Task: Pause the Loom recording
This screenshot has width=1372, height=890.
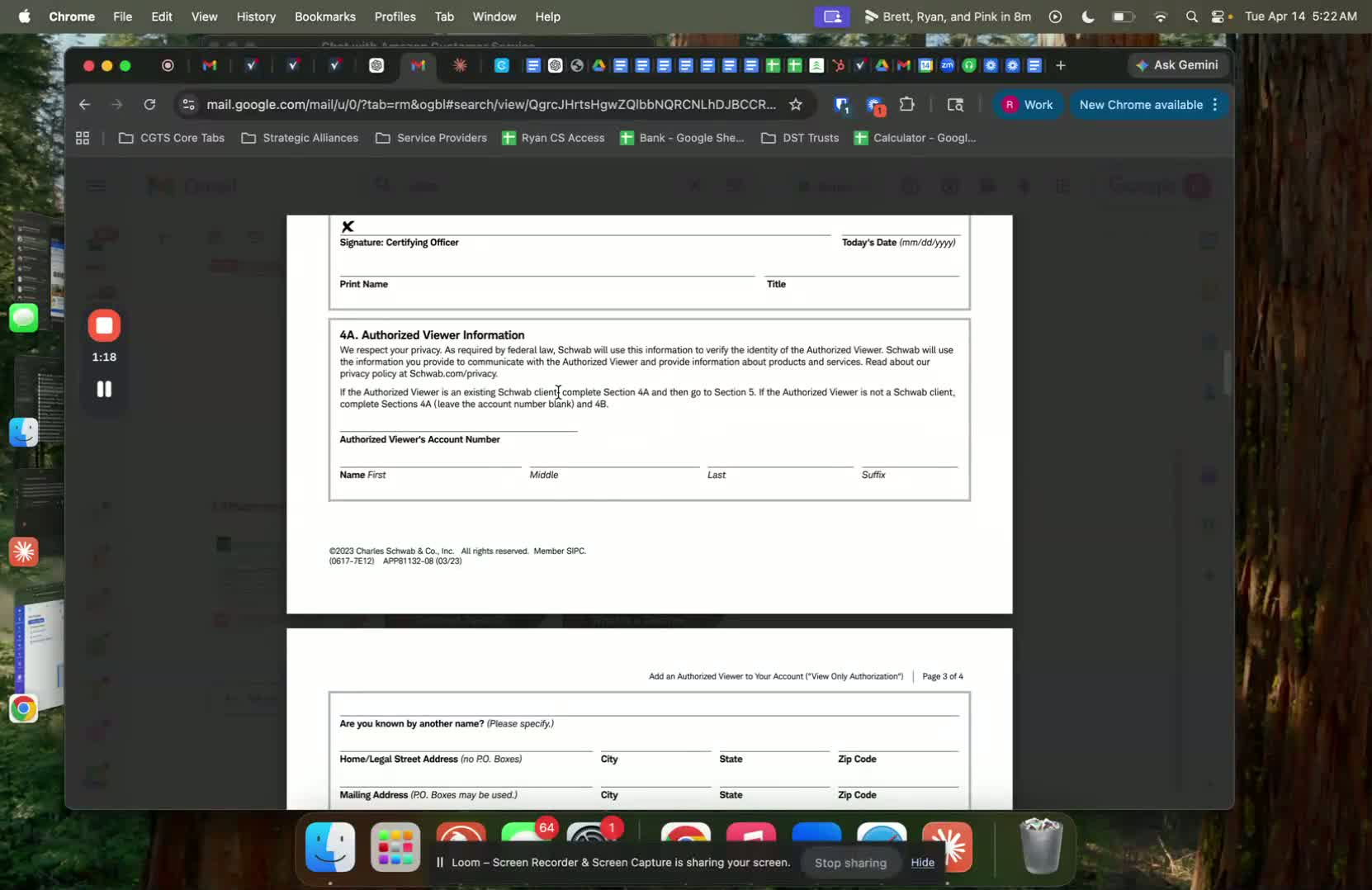Action: (x=104, y=389)
